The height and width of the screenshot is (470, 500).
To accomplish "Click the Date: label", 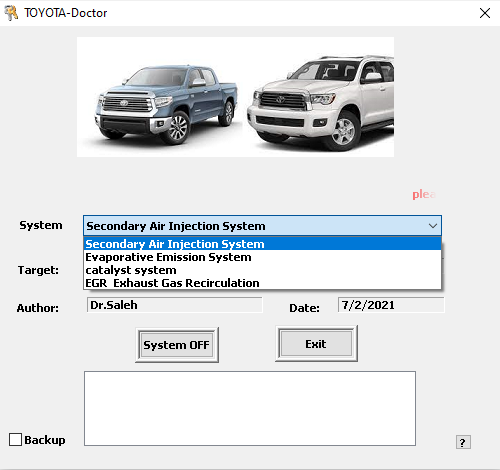I will coord(304,308).
